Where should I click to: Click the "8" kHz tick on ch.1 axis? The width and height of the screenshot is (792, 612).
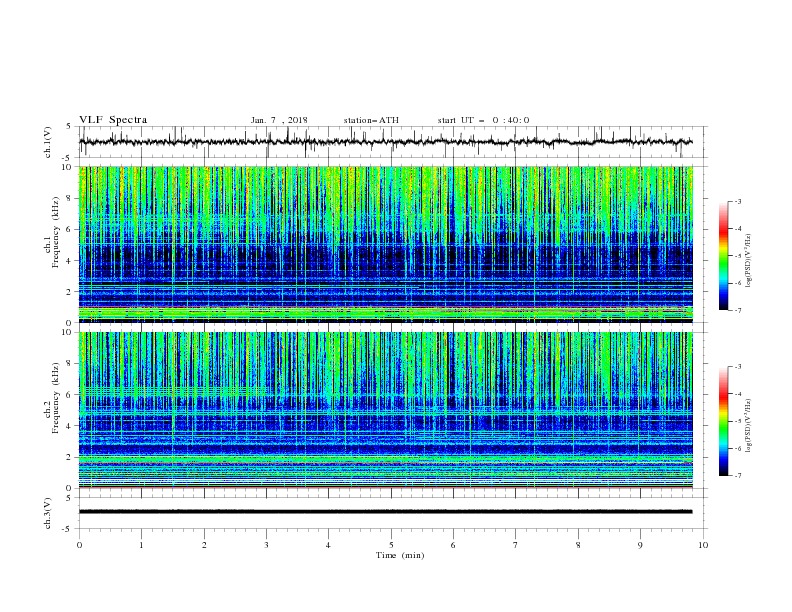point(70,198)
